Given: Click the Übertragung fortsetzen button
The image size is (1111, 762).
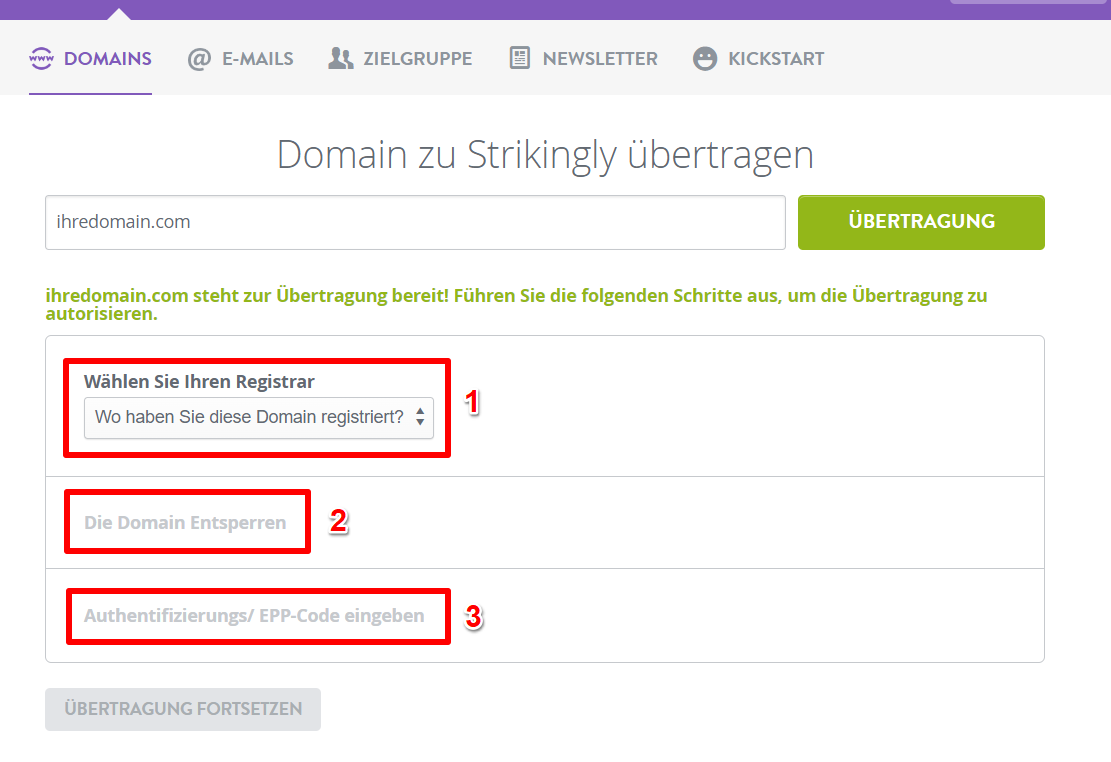Looking at the screenshot, I should pyautogui.click(x=183, y=709).
